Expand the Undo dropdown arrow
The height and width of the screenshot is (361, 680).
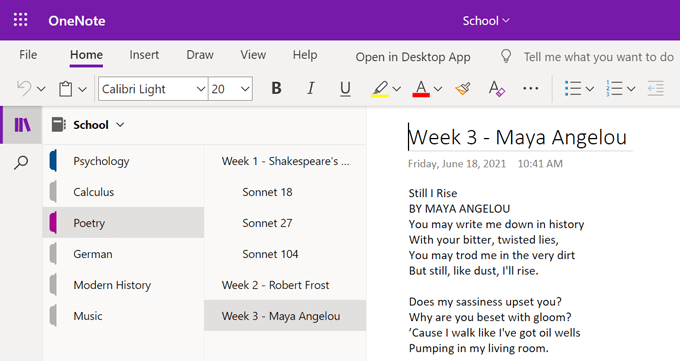41,89
